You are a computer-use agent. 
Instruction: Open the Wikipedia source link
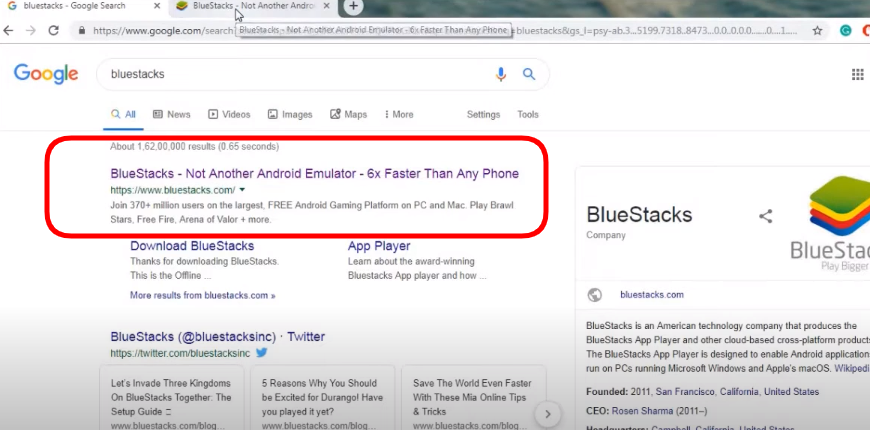pos(851,368)
